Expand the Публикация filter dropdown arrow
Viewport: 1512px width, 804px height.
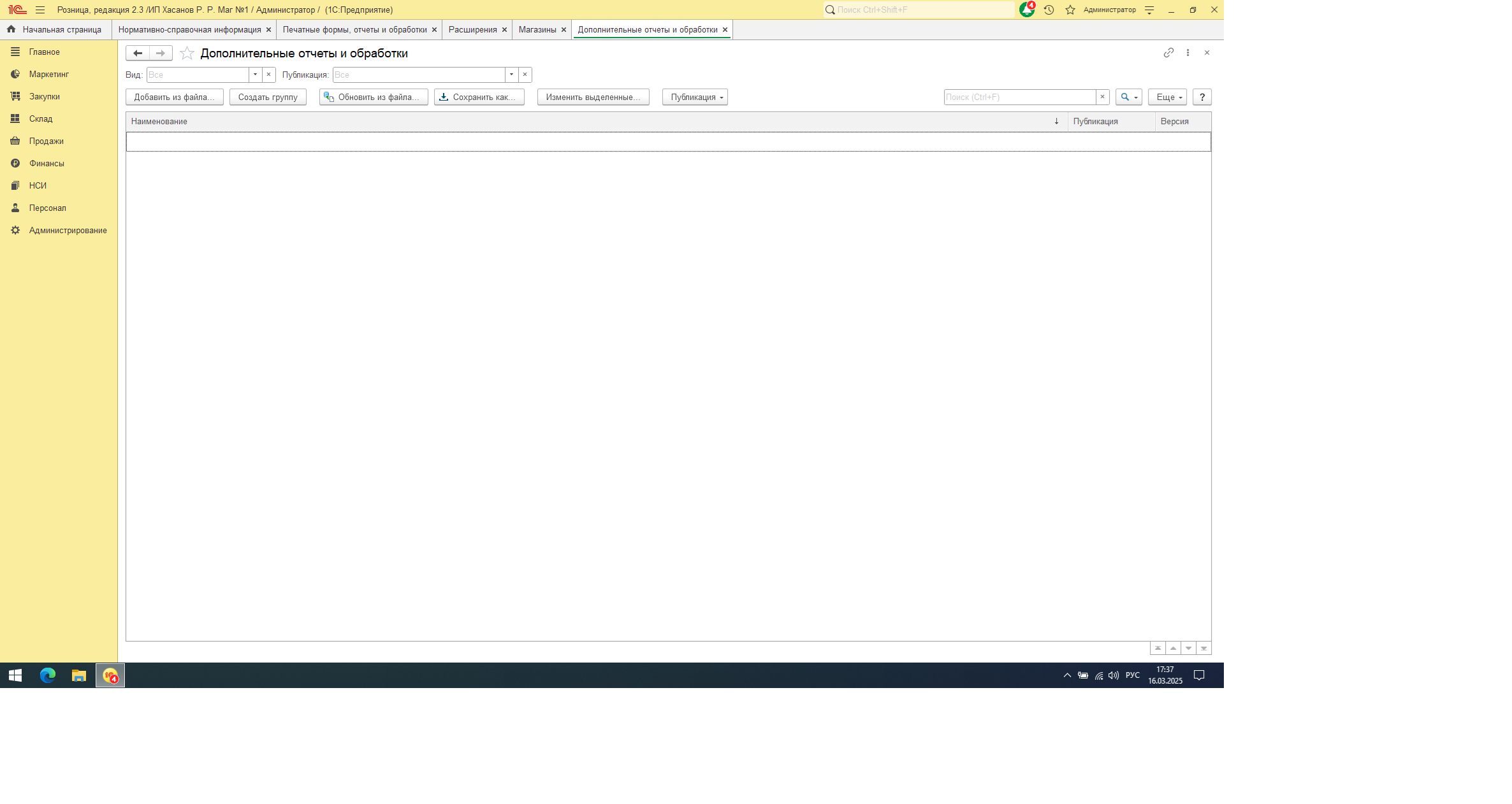[511, 75]
